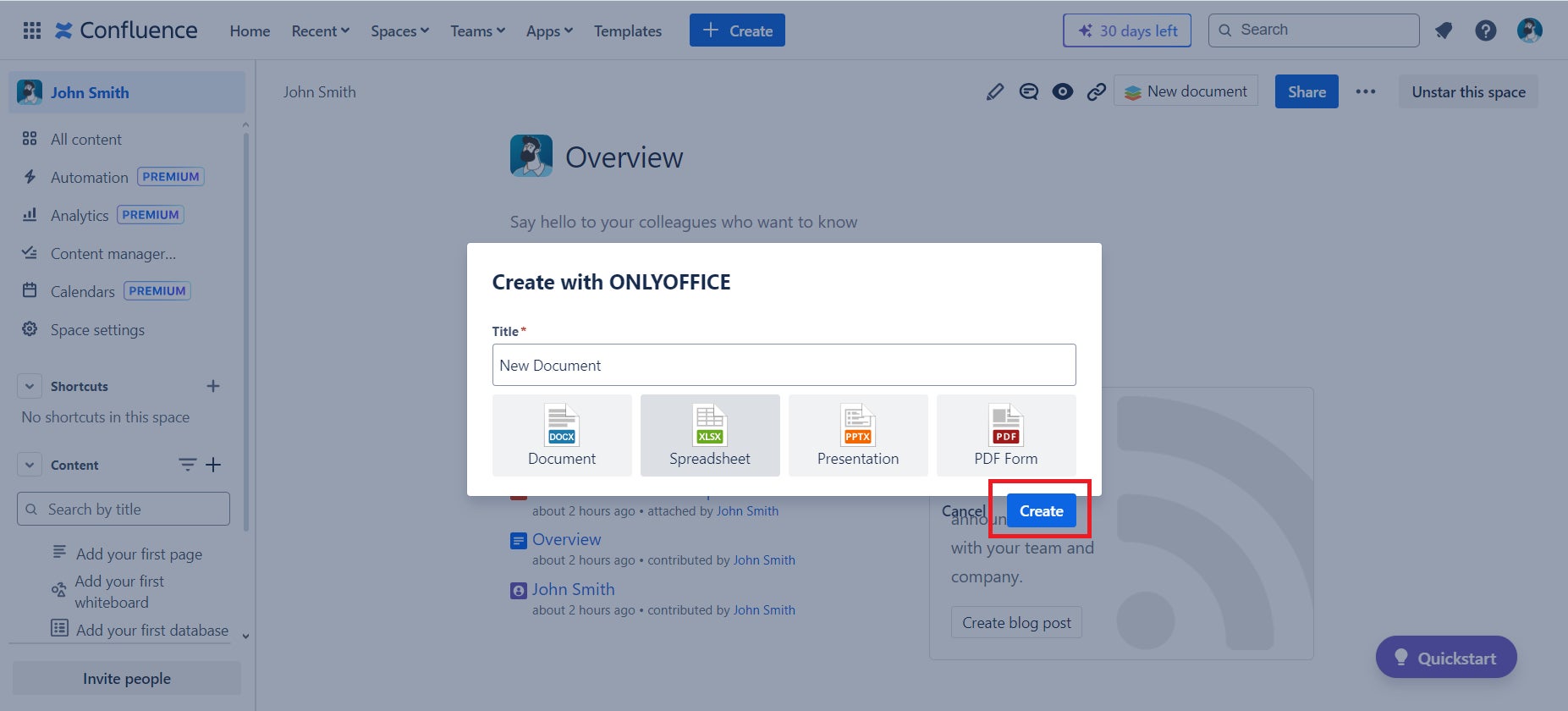Expand the Spaces dropdown menu
Image resolution: width=1568 pixels, height=711 pixels.
point(399,31)
